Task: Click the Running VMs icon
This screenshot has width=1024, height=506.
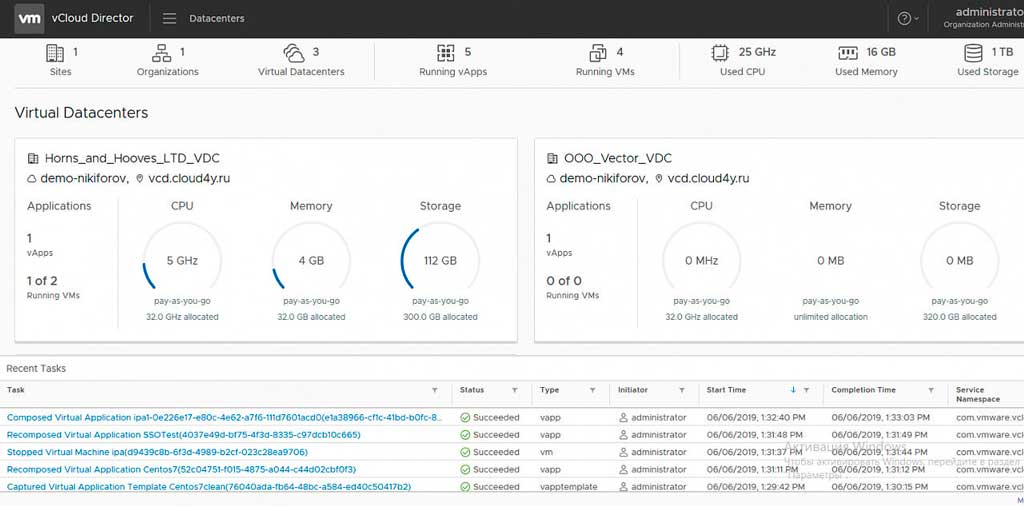Action: click(598, 53)
